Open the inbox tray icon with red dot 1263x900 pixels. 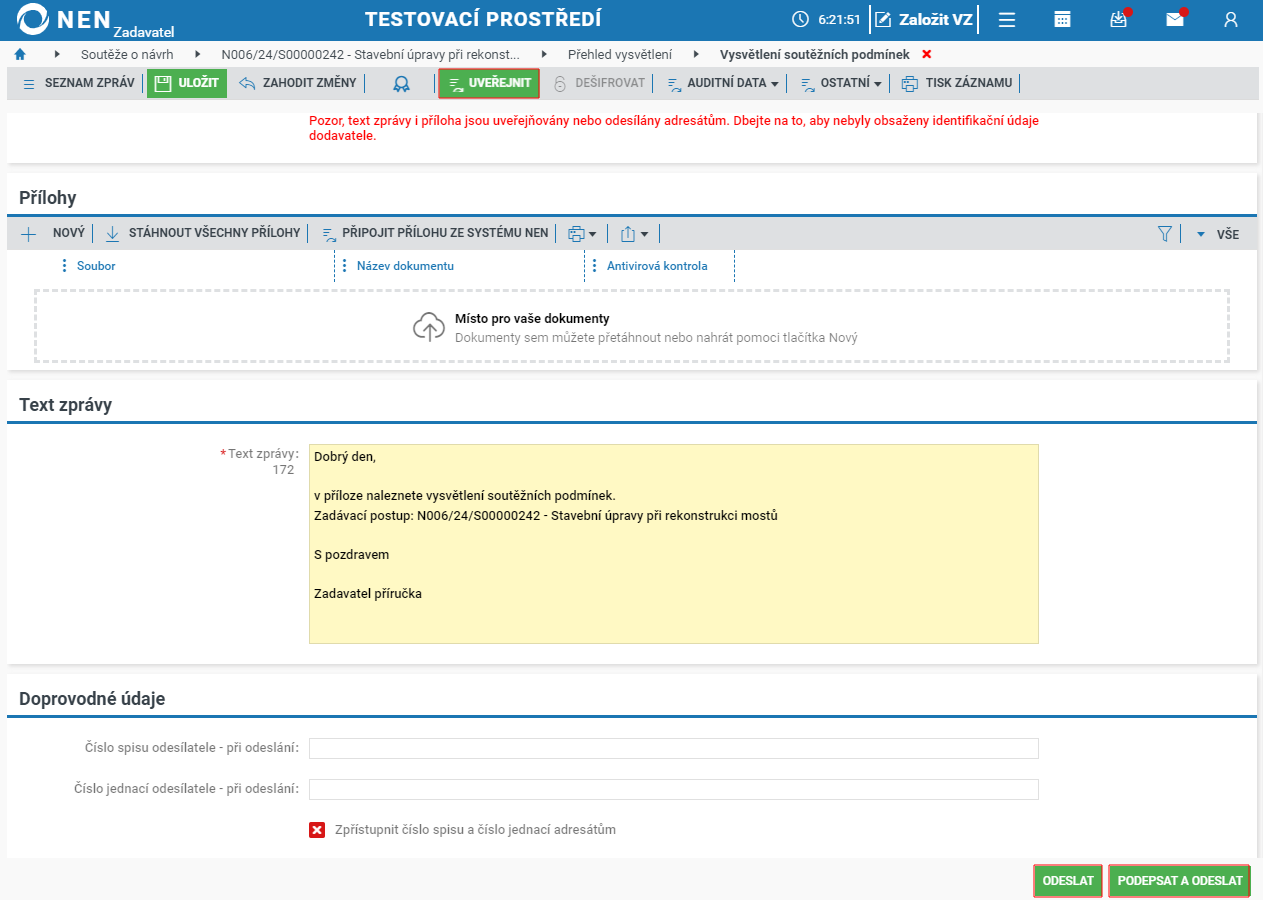[x=1119, y=19]
